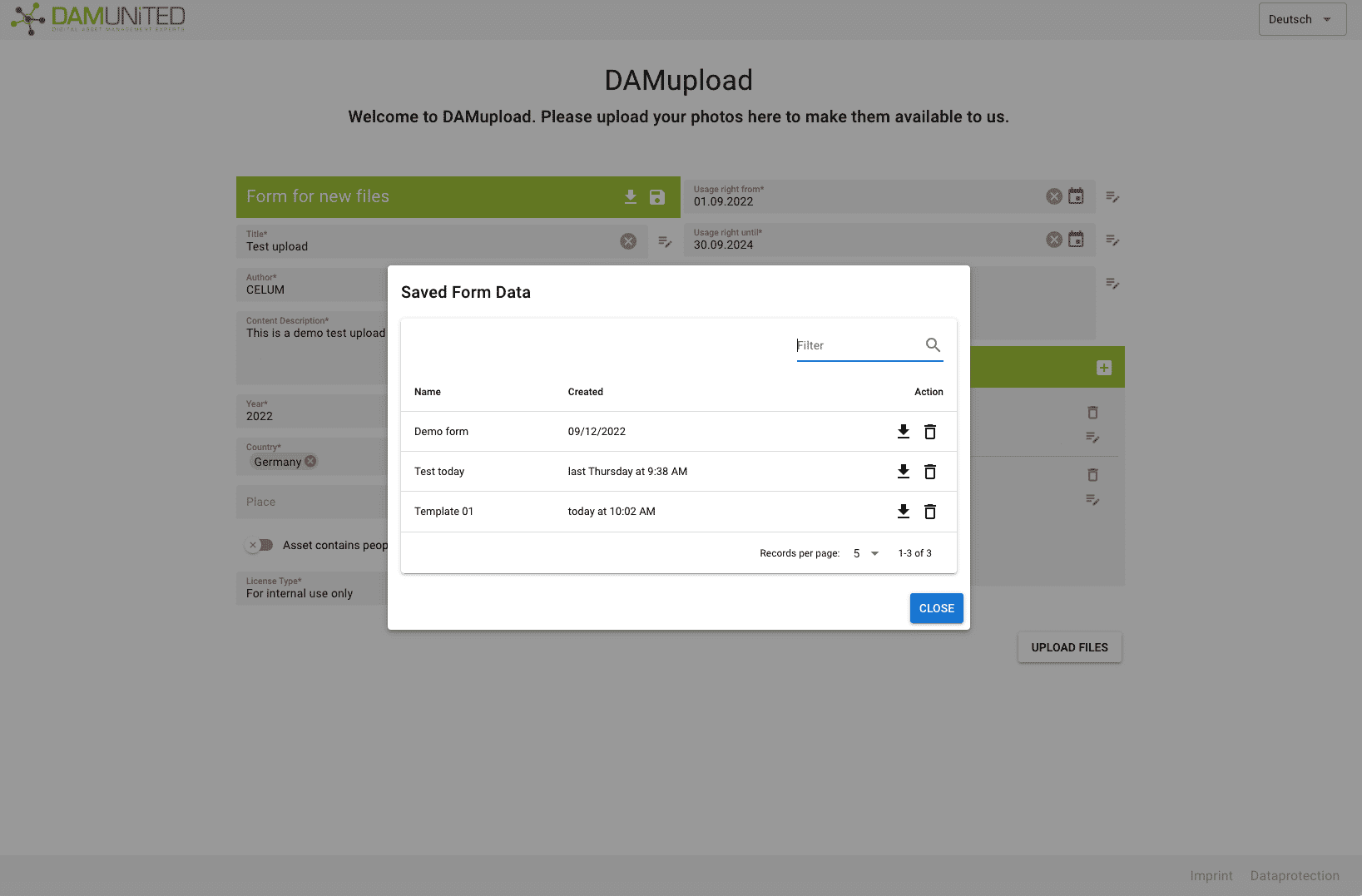Click the filter search magnifier icon
This screenshot has height=896, width=1362.
(933, 344)
